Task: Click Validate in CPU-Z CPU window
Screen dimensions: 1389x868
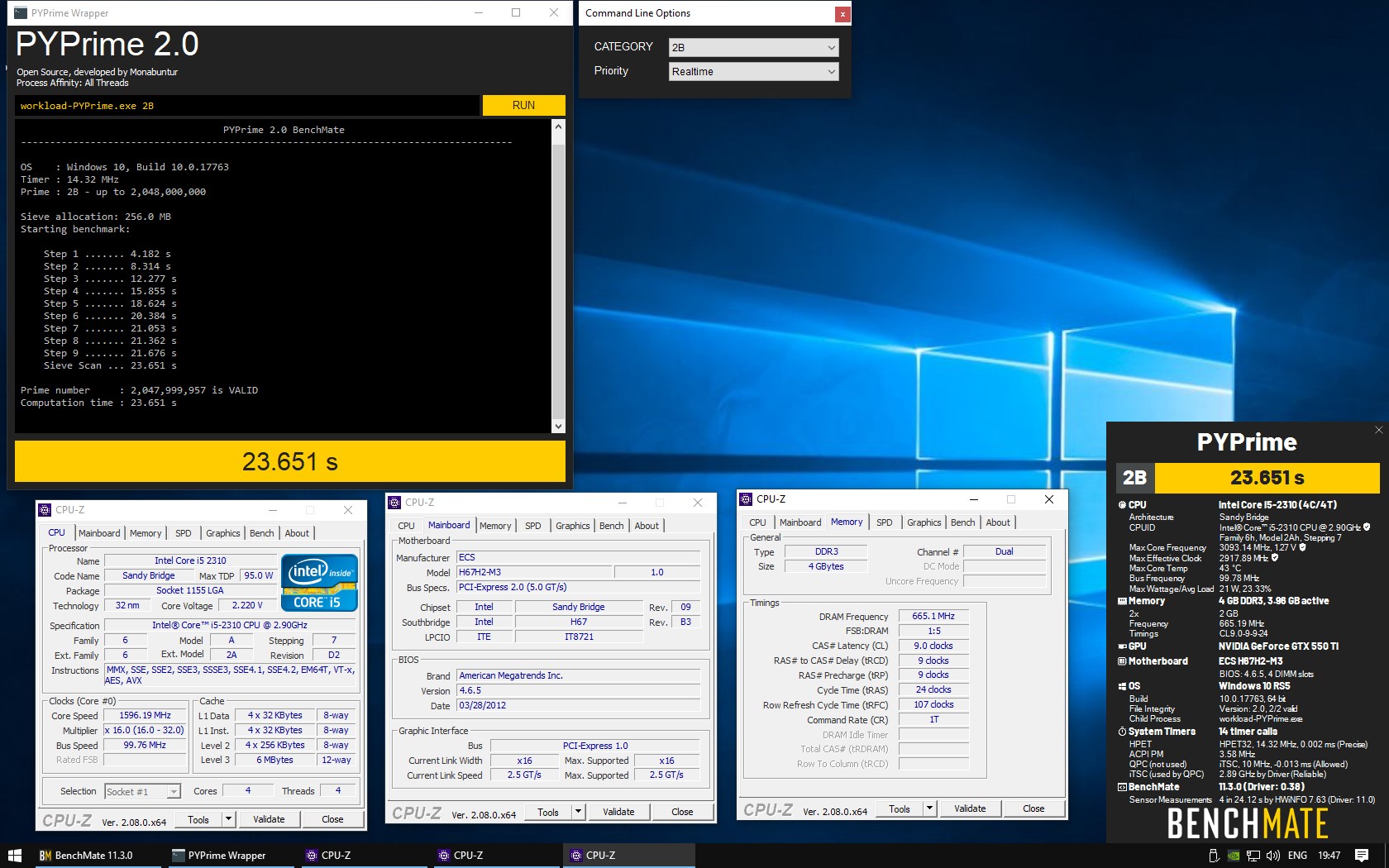Action: [269, 819]
